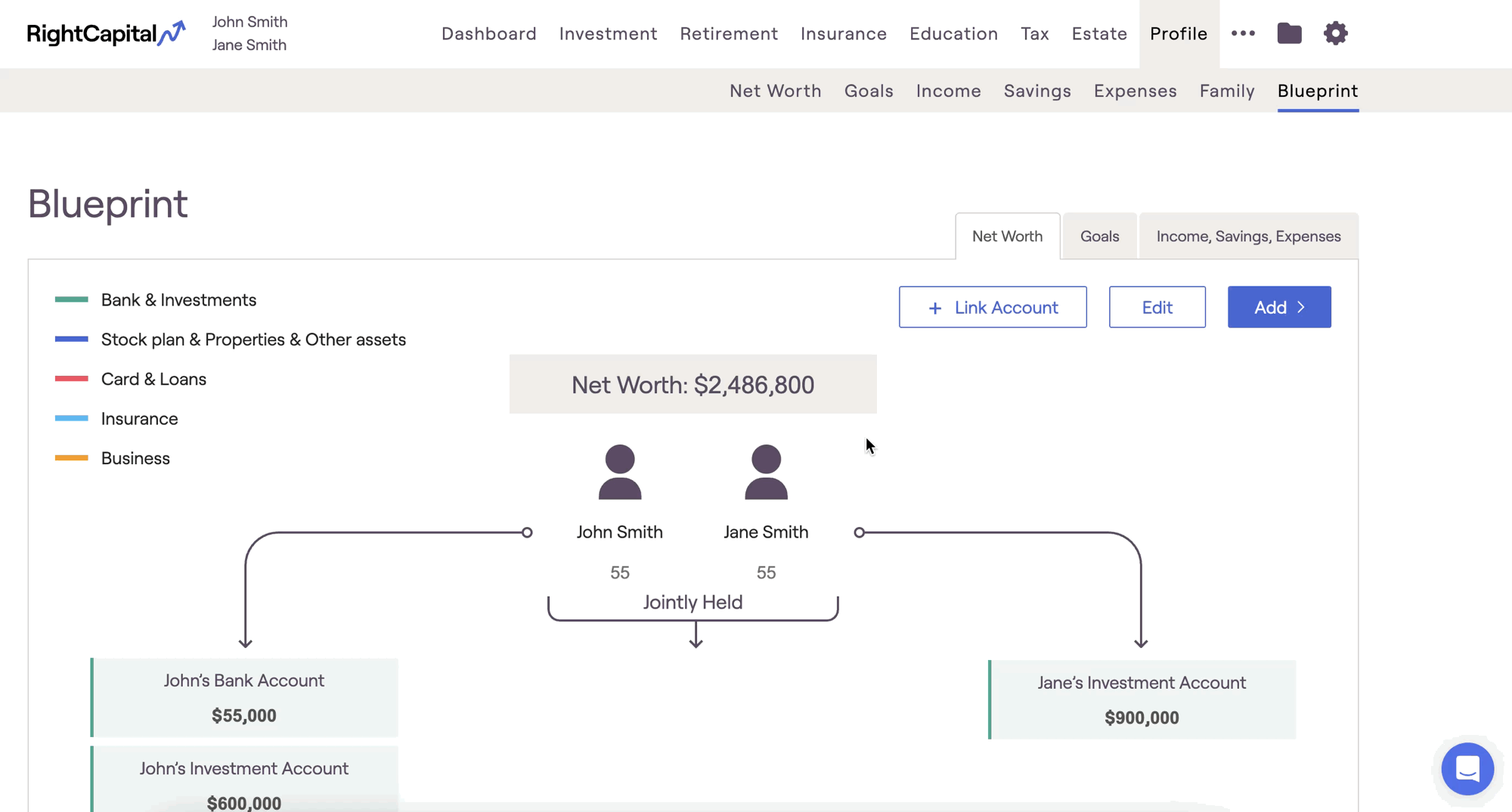Open the folder icon in top navigation
Viewport: 1512px width, 812px height.
pos(1289,33)
